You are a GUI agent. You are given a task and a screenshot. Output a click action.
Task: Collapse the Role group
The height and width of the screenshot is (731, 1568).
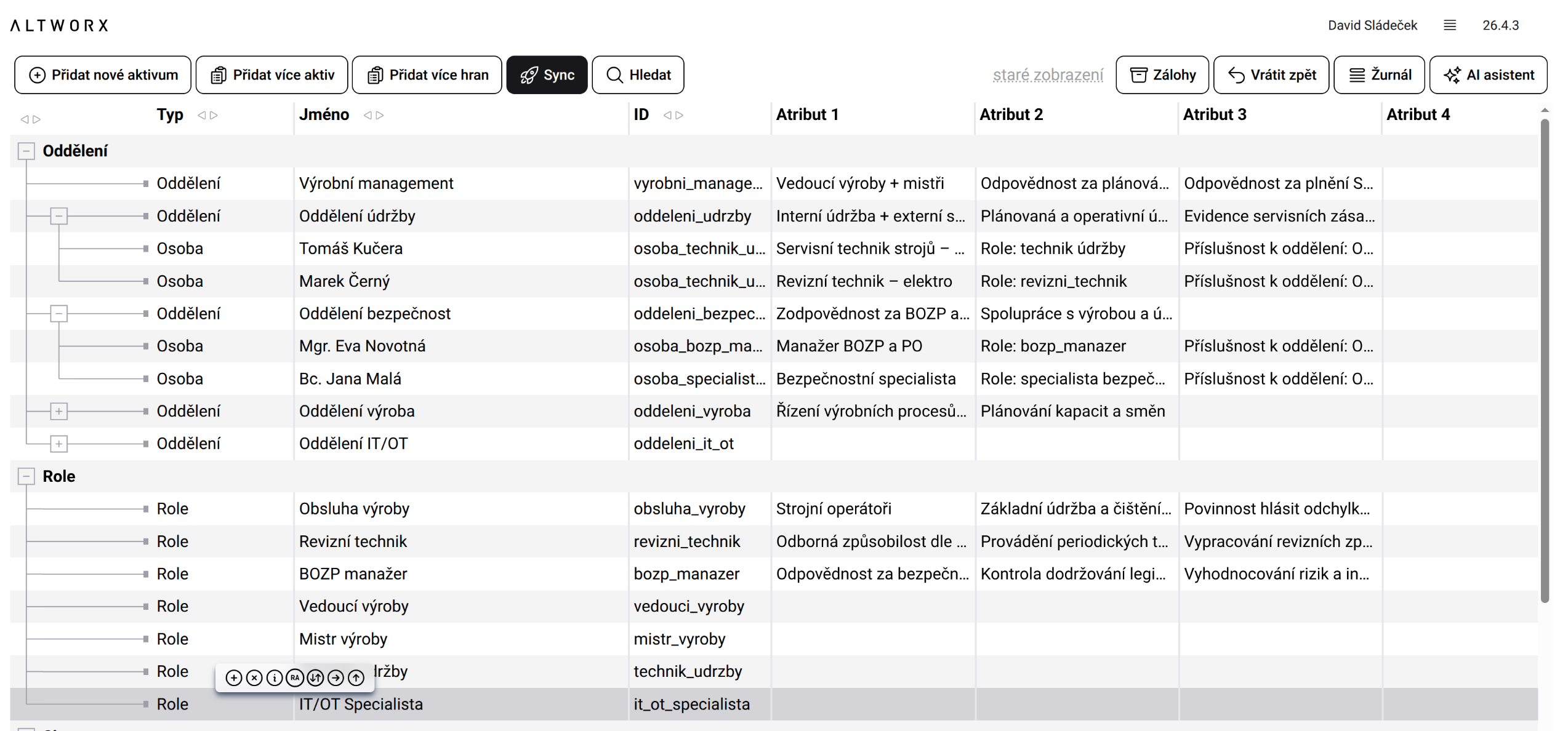tap(26, 476)
